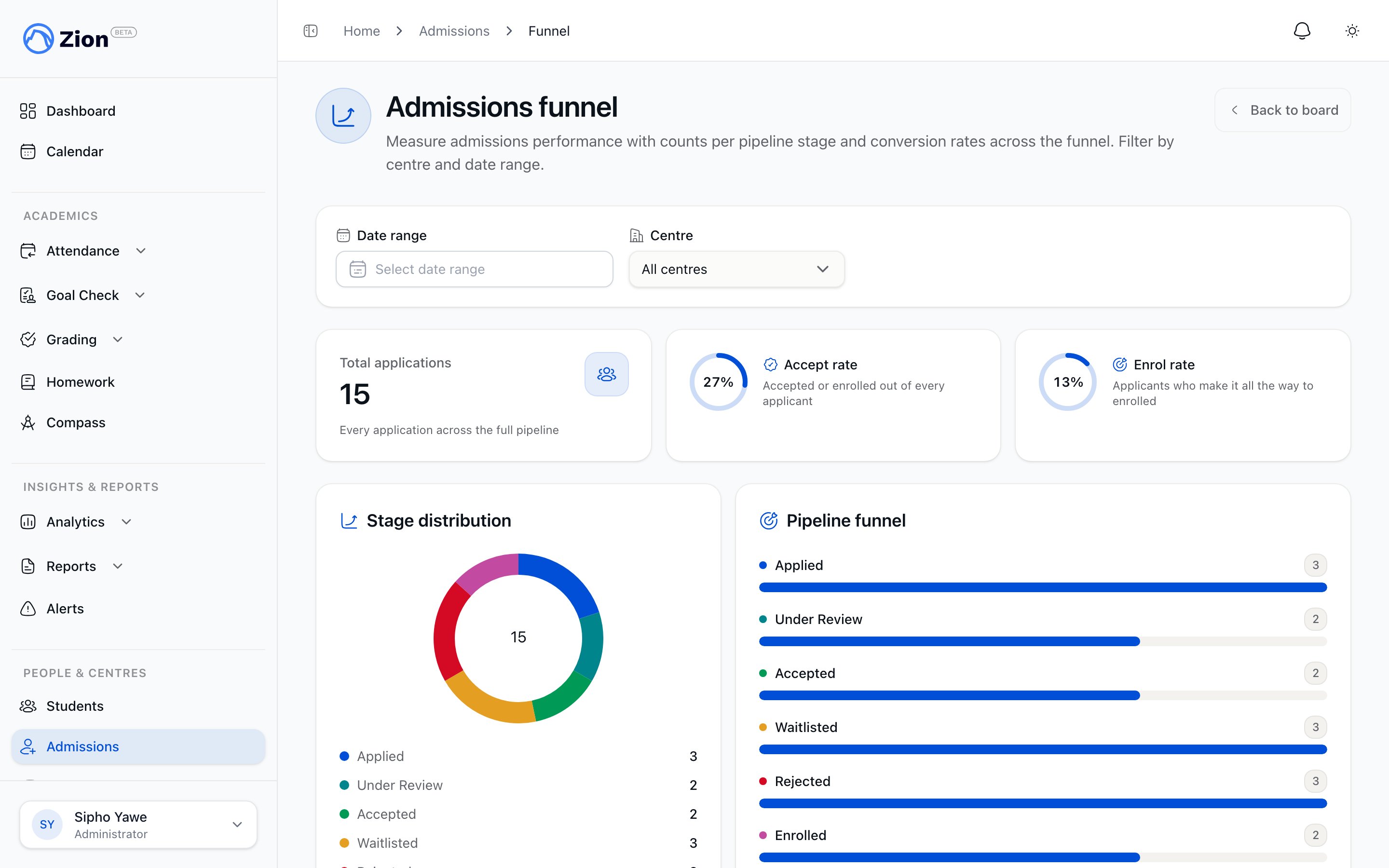1389x868 pixels.
Task: Click the Admissions funnel header chart icon
Action: click(343, 115)
